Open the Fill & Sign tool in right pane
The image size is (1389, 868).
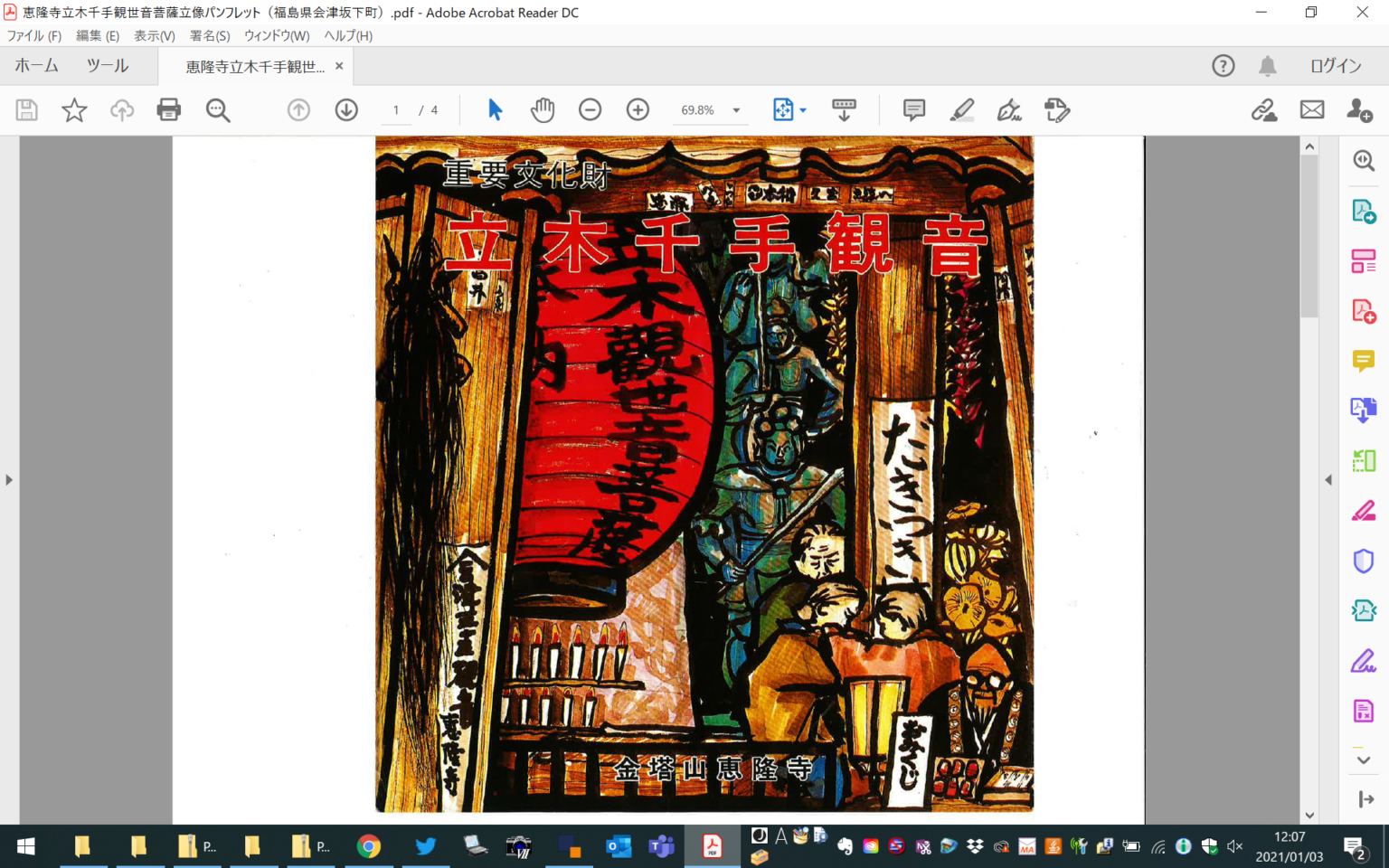point(1364,661)
